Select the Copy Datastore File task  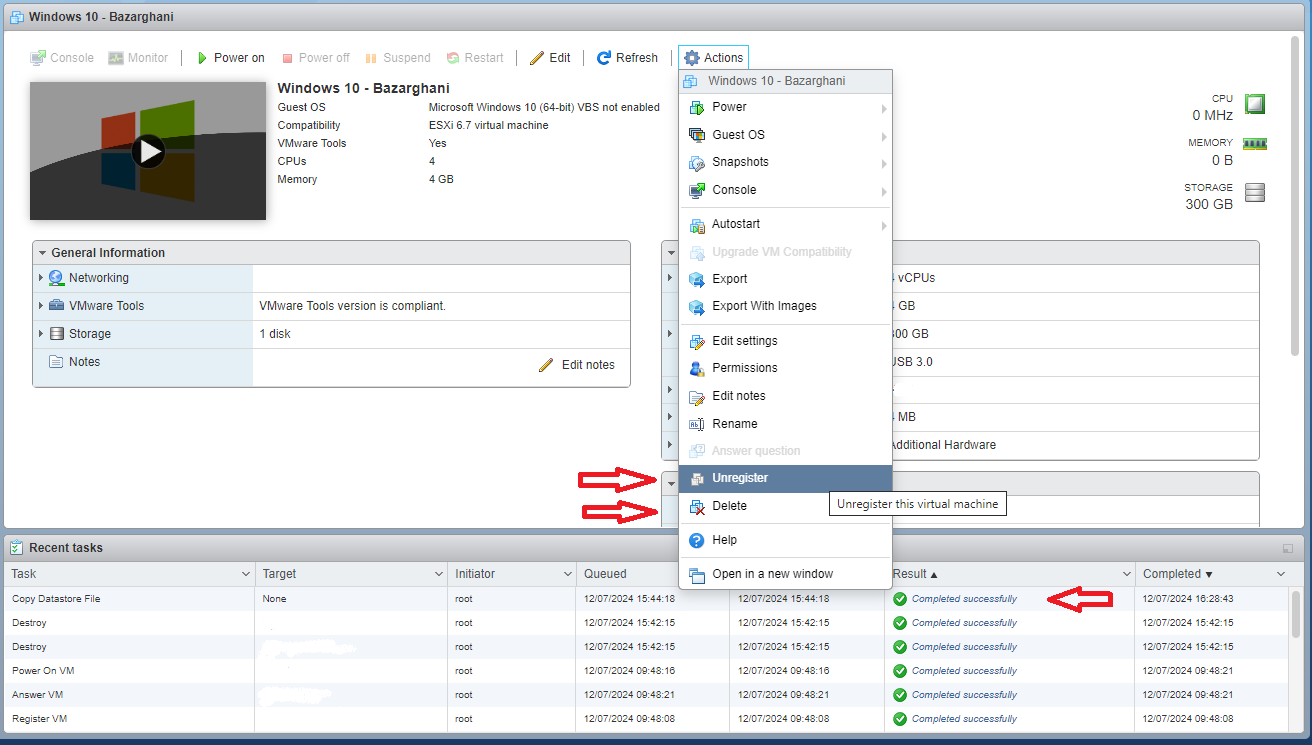(x=645, y=599)
